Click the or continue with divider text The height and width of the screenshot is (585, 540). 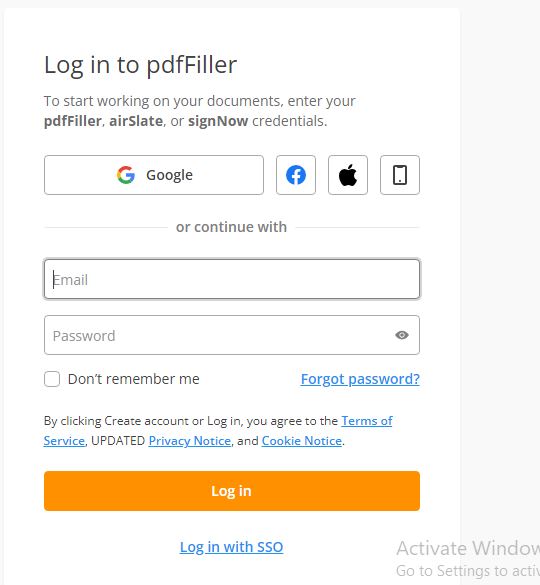coord(231,227)
